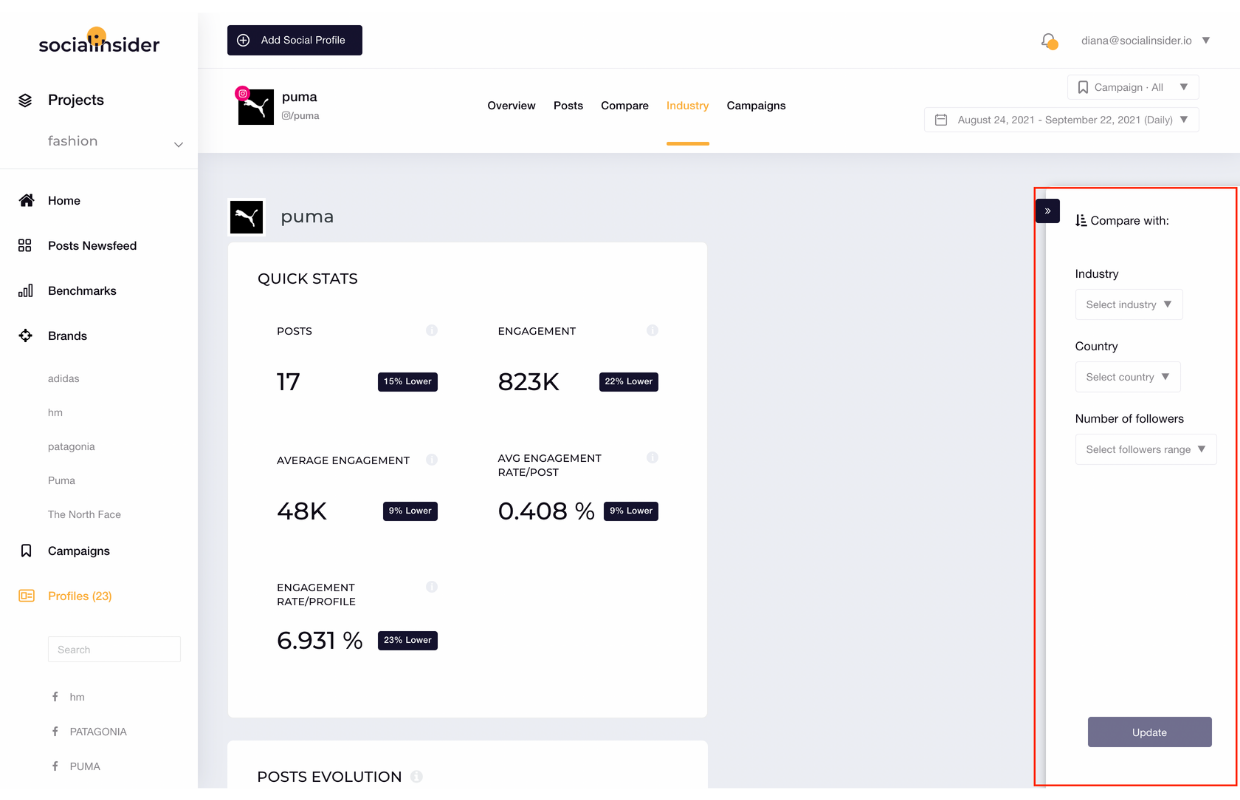1240x800 pixels.
Task: Open Brands section in sidebar
Action: point(67,336)
